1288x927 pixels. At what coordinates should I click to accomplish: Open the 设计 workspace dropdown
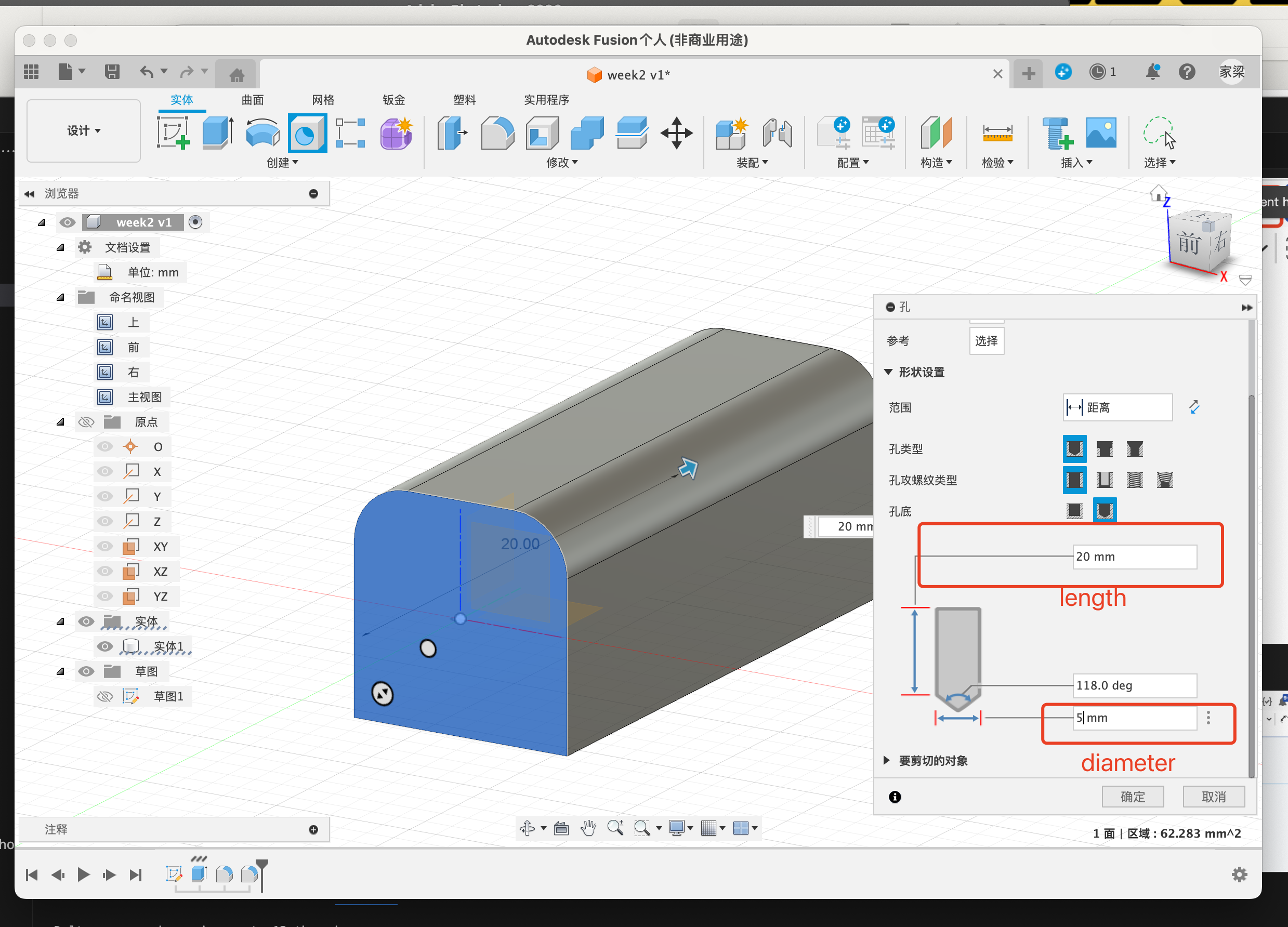[x=84, y=130]
